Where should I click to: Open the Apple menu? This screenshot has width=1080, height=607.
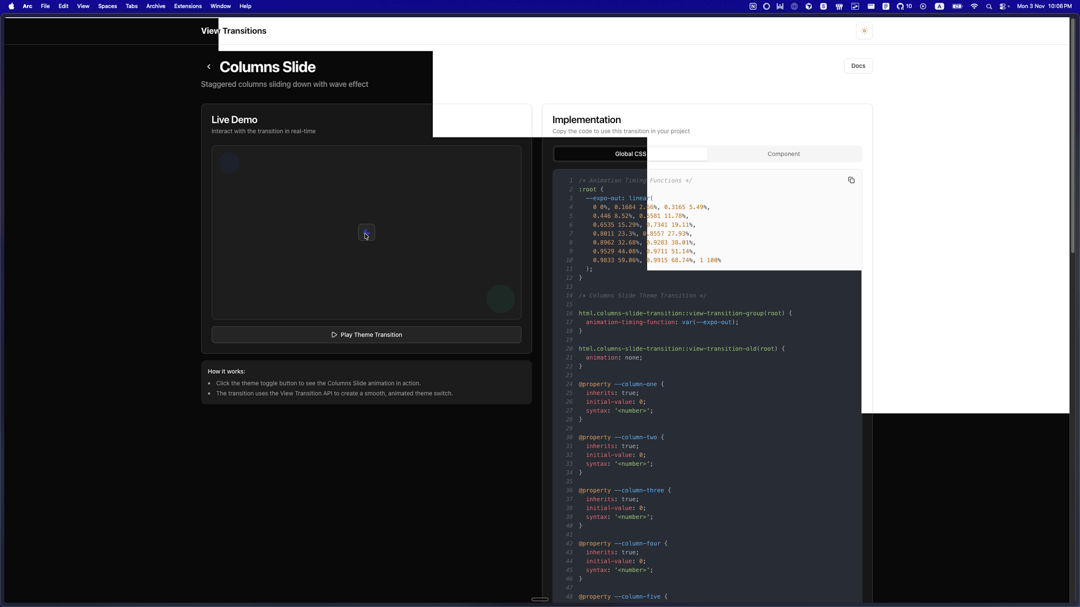point(11,6)
